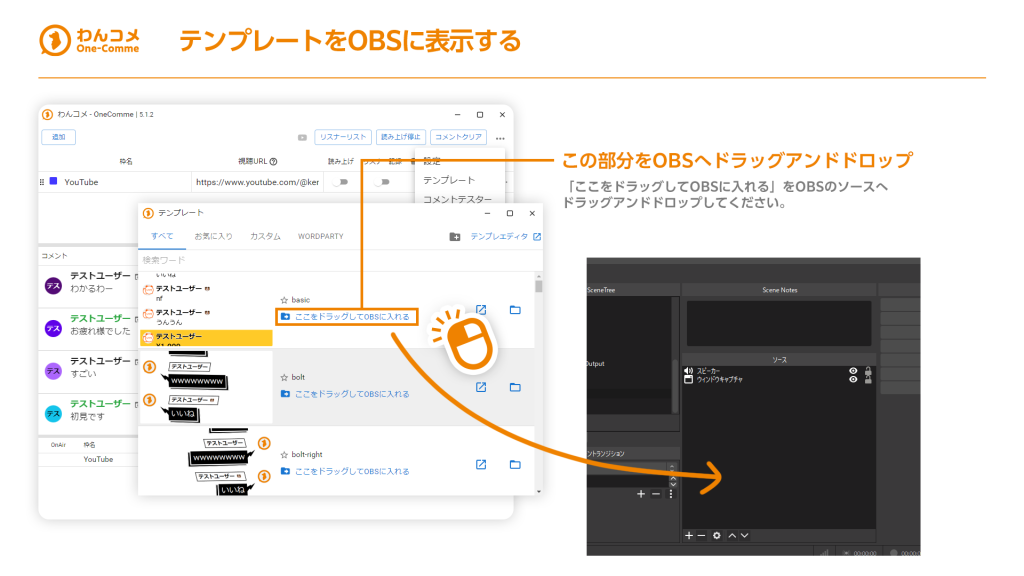Remove source with OBS sources minus button
The image size is (1024, 576).
pyautogui.click(x=701, y=536)
